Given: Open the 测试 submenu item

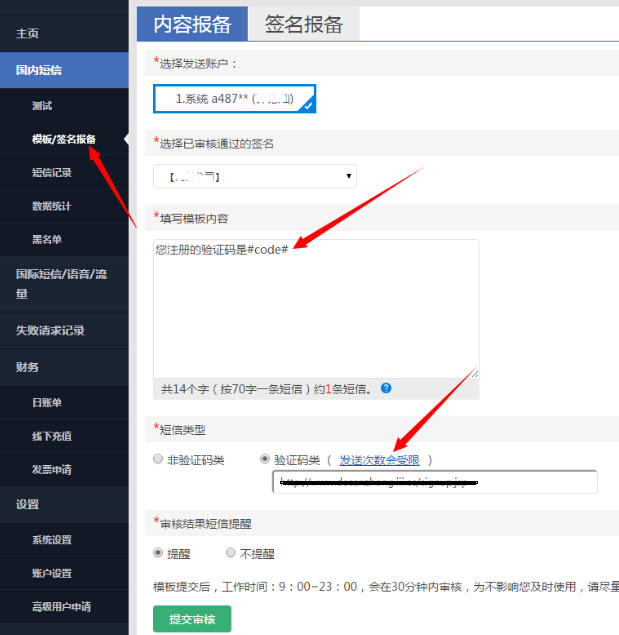Looking at the screenshot, I should 42,106.
